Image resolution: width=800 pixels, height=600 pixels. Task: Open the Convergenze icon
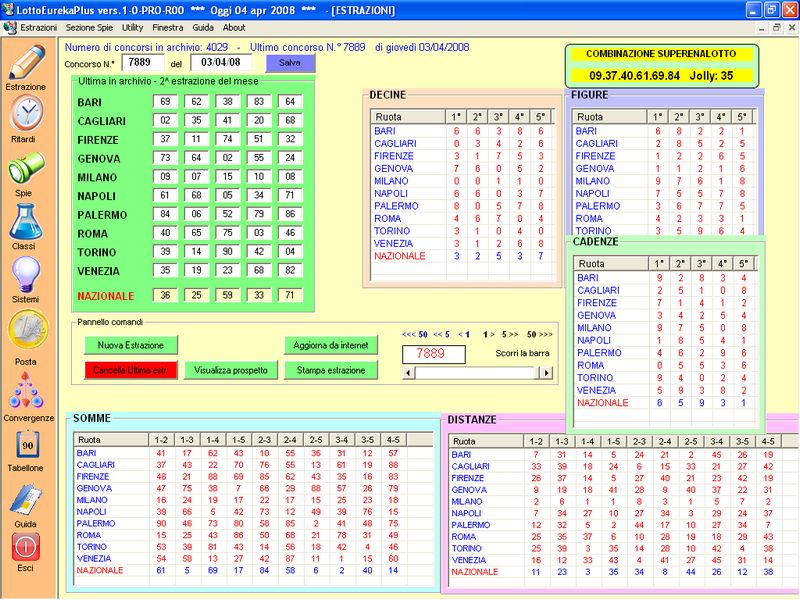click(x=26, y=391)
